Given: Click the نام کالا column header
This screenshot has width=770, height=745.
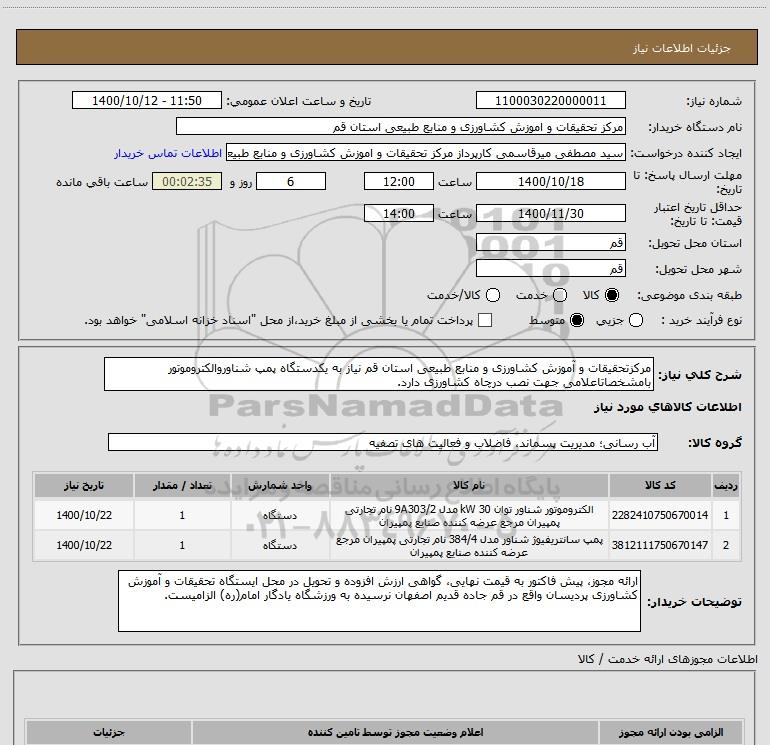Looking at the screenshot, I should point(469,485).
